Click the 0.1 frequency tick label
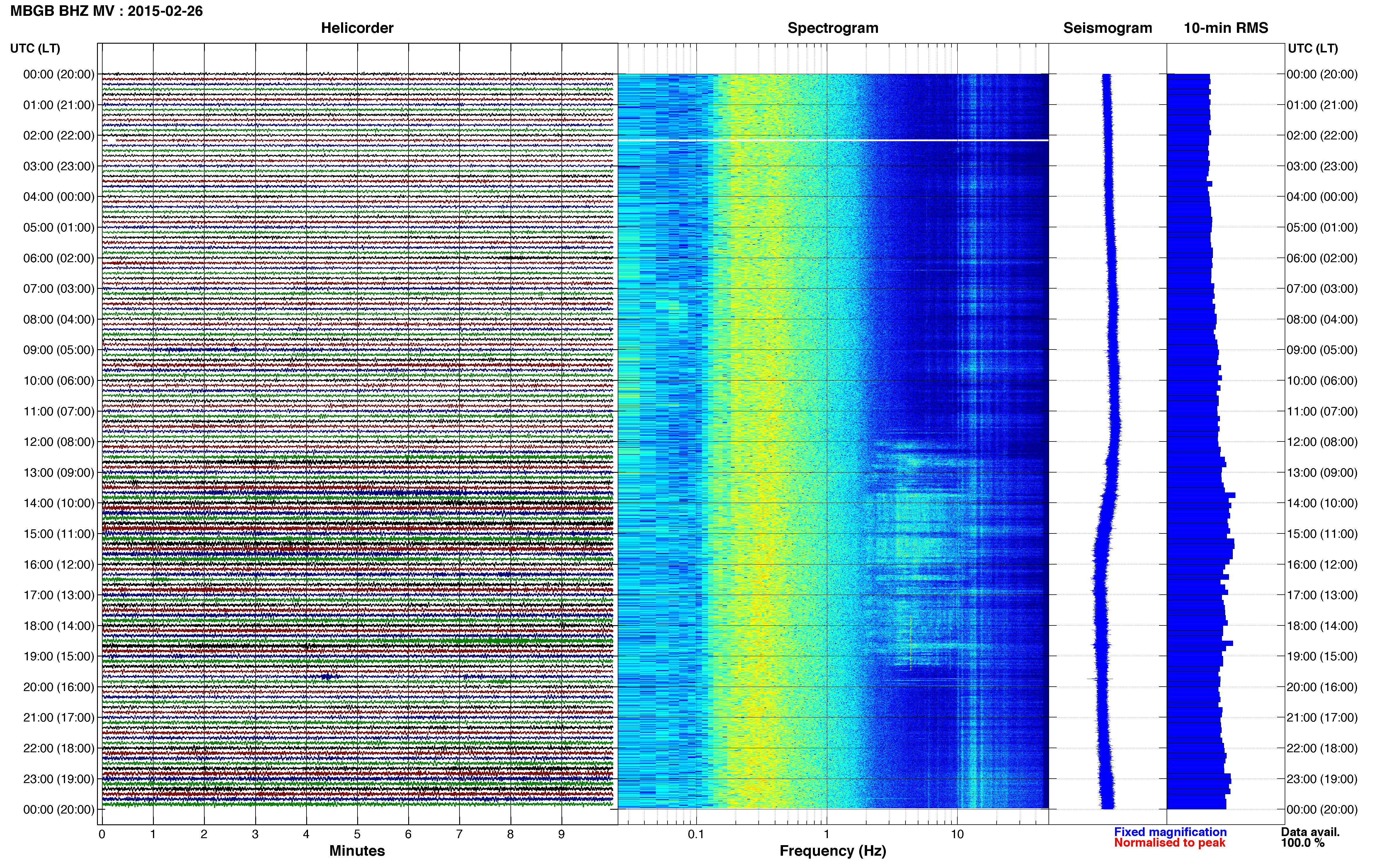This screenshot has height=868, width=1389. pyautogui.click(x=696, y=834)
